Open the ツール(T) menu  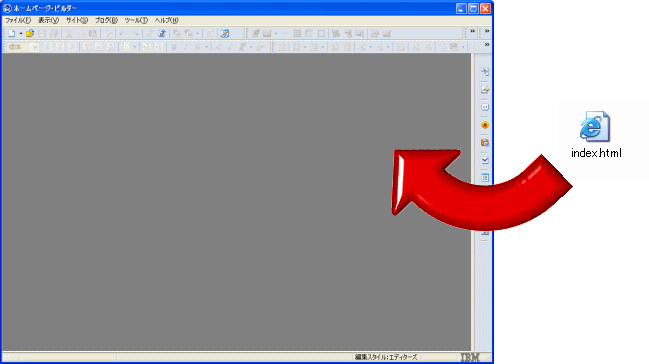coord(136,20)
